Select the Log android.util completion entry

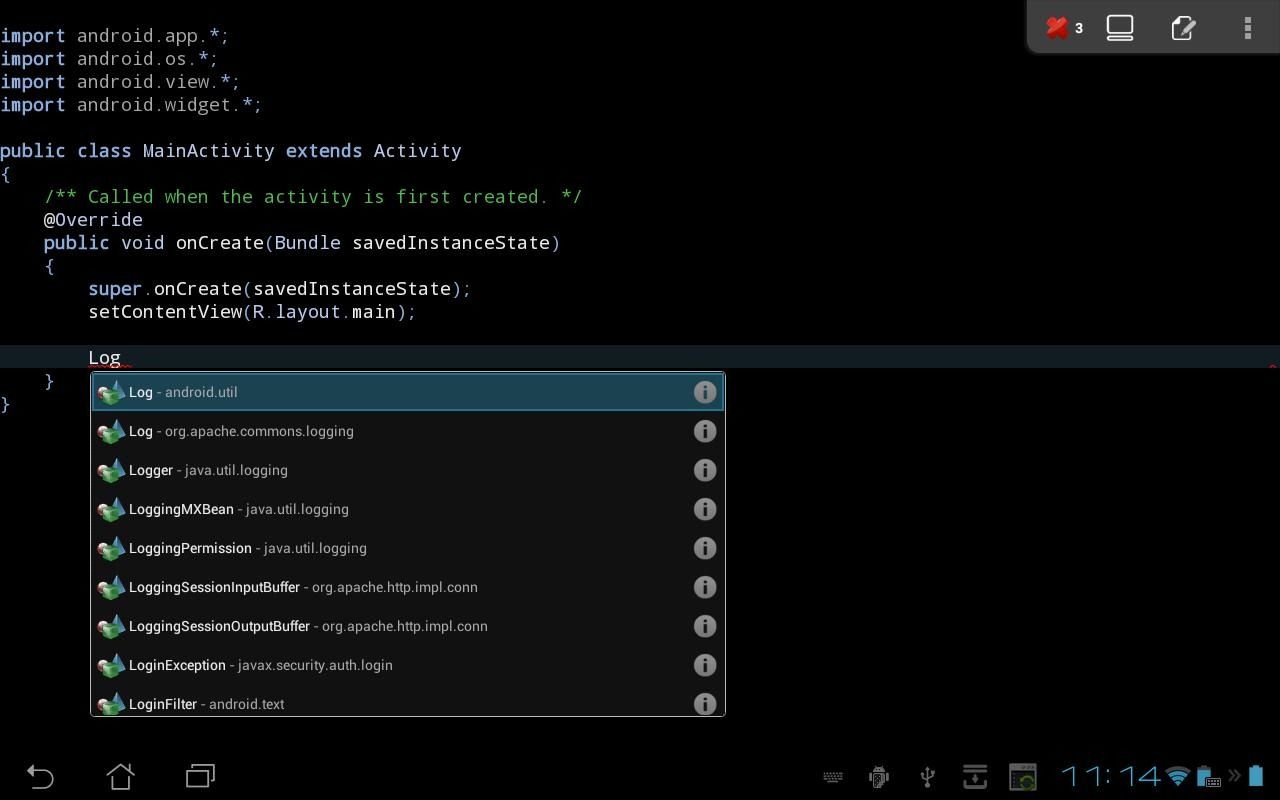point(300,391)
